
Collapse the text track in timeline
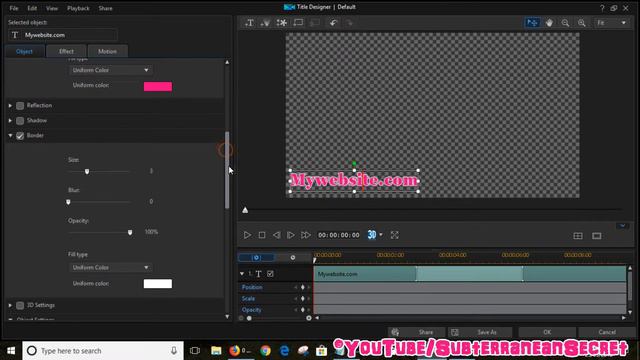click(242, 273)
